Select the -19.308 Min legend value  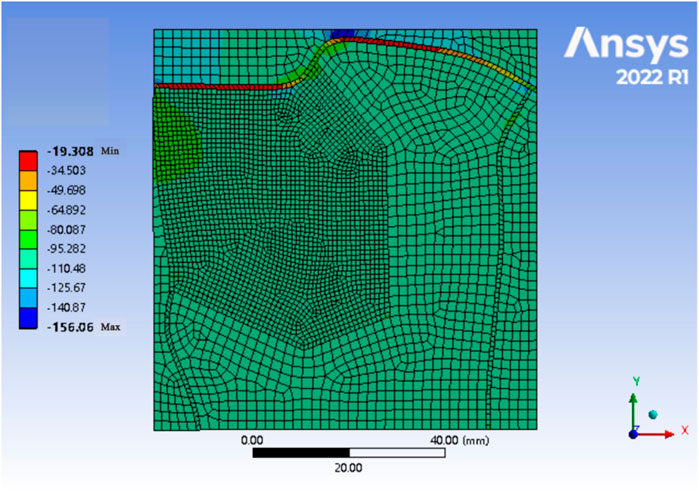pyautogui.click(x=84, y=151)
